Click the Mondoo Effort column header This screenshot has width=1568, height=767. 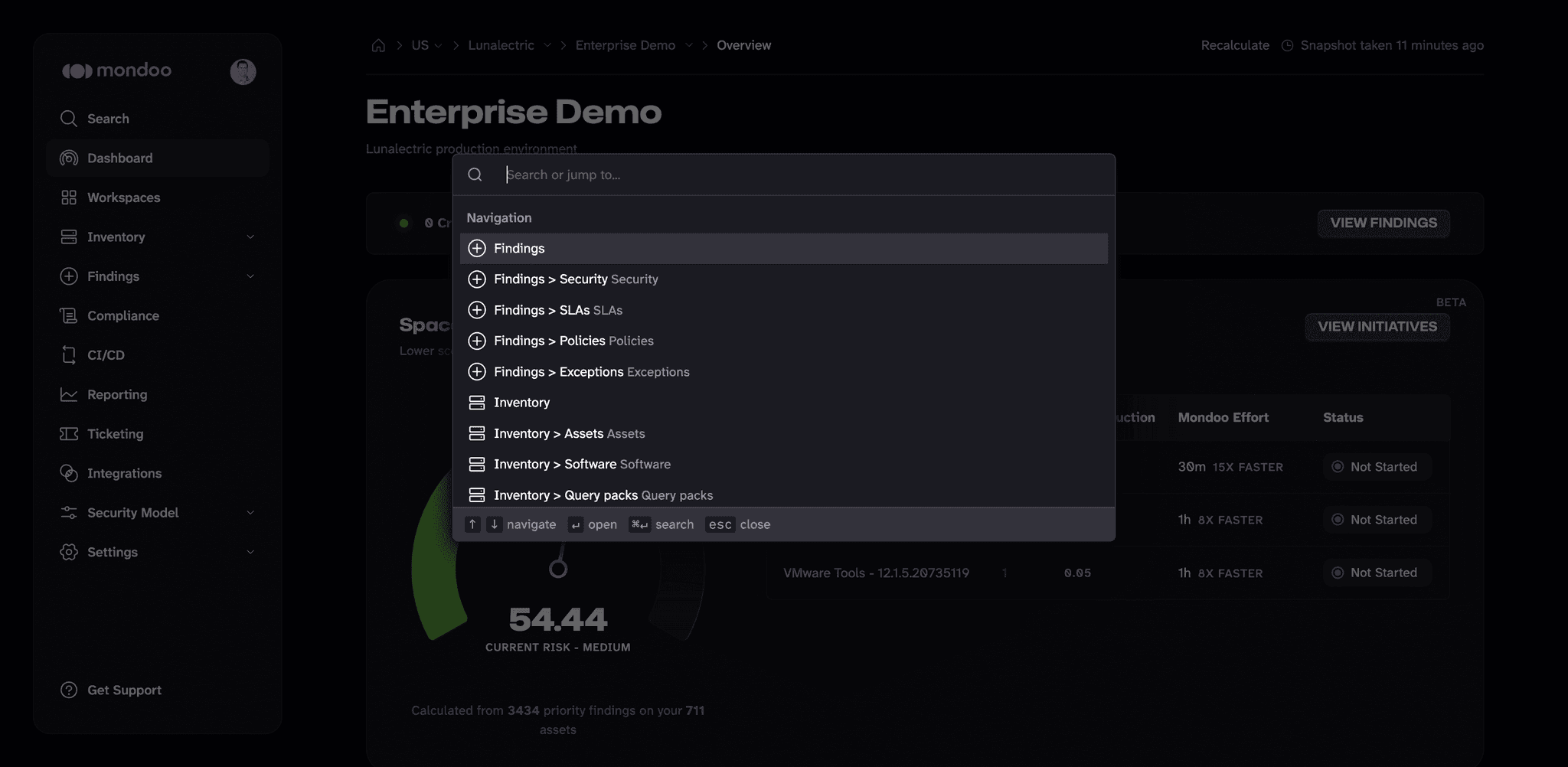coord(1223,417)
